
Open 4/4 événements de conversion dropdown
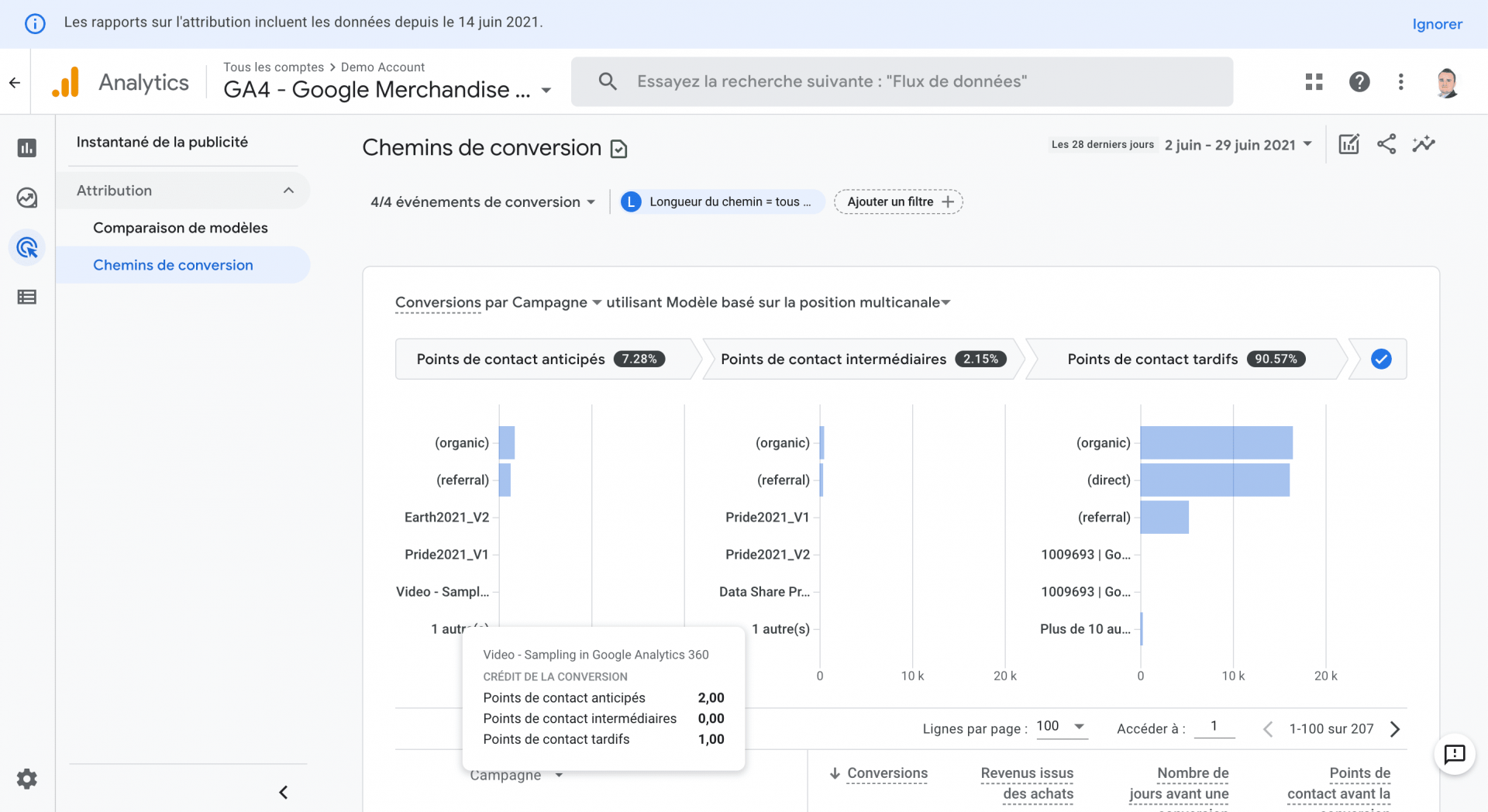point(483,202)
